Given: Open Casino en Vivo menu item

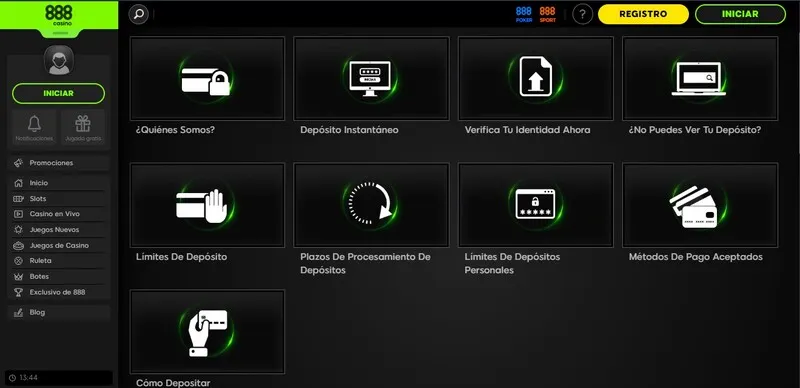Looking at the screenshot, I should [59, 214].
